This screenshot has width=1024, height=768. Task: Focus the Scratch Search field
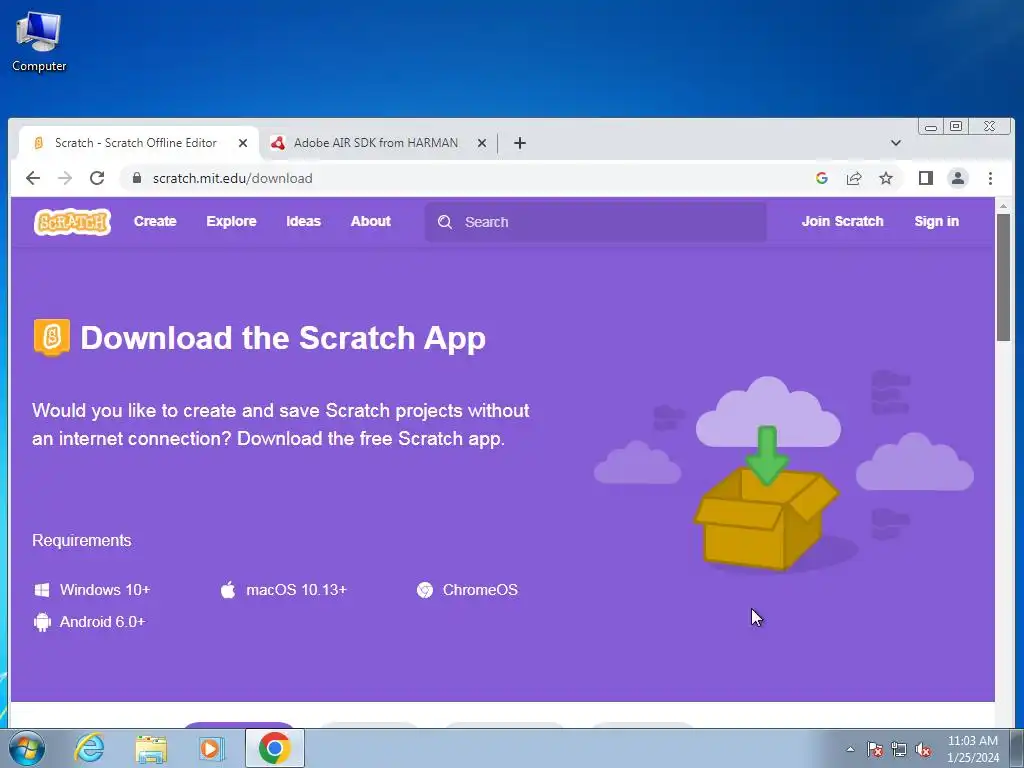pos(595,222)
